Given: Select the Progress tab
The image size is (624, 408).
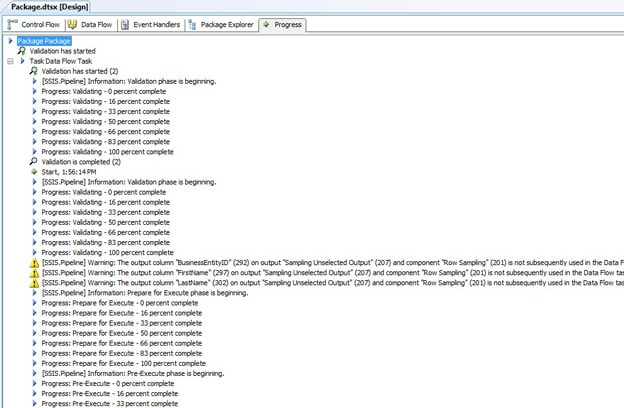Looking at the screenshot, I should (x=282, y=25).
